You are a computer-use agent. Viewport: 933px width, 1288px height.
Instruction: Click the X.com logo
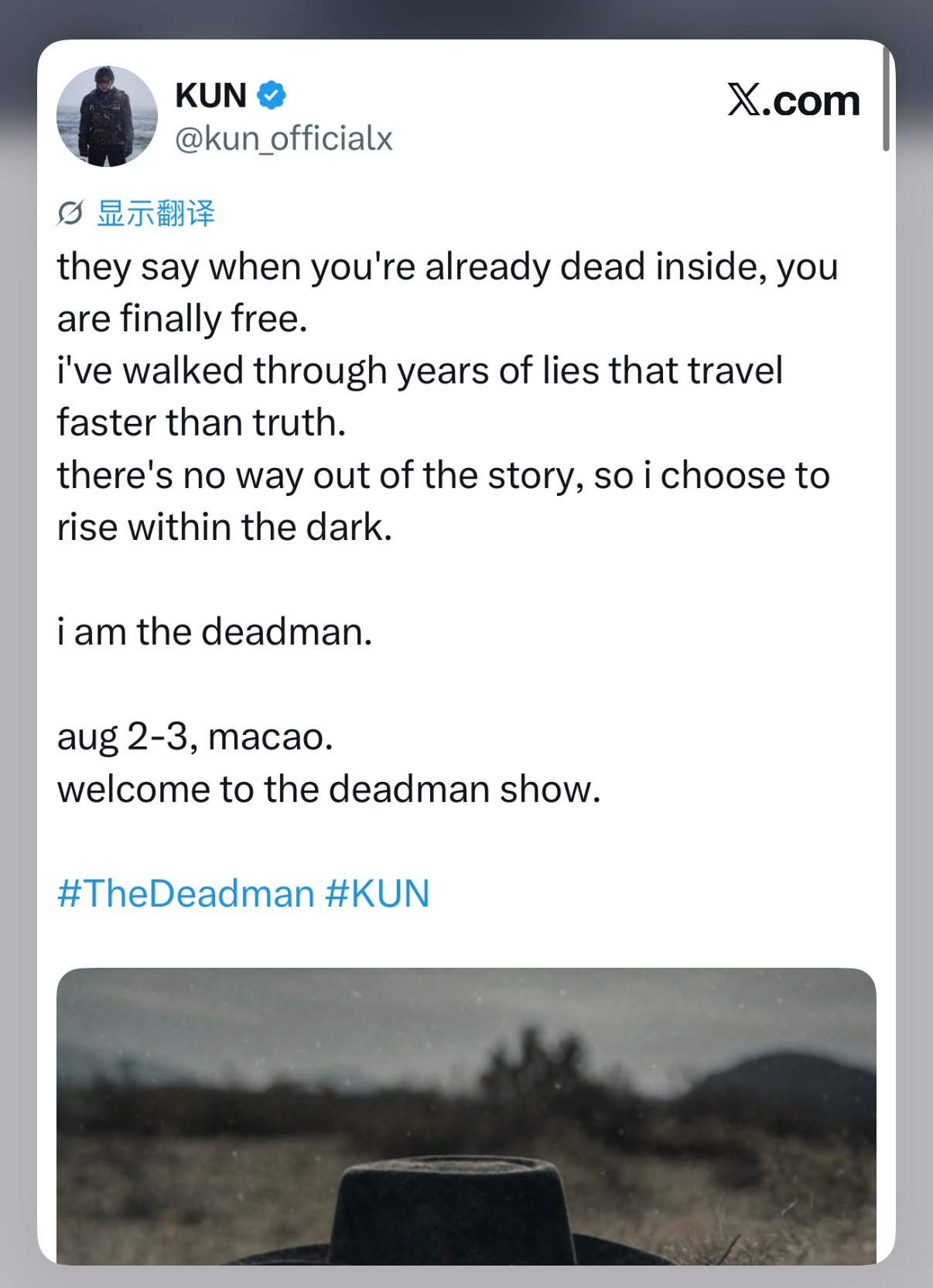point(794,101)
